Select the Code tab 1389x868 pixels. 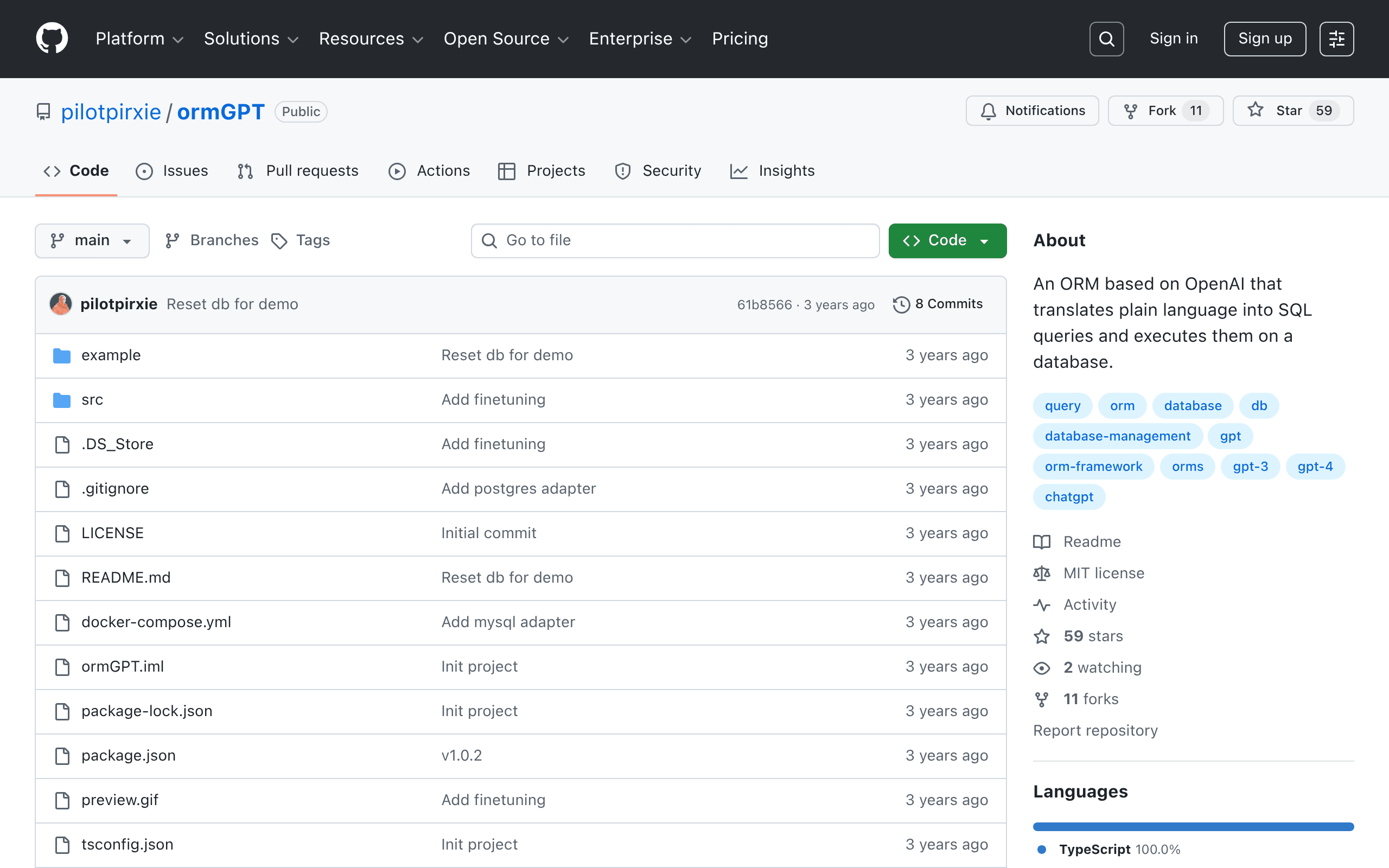click(77, 171)
